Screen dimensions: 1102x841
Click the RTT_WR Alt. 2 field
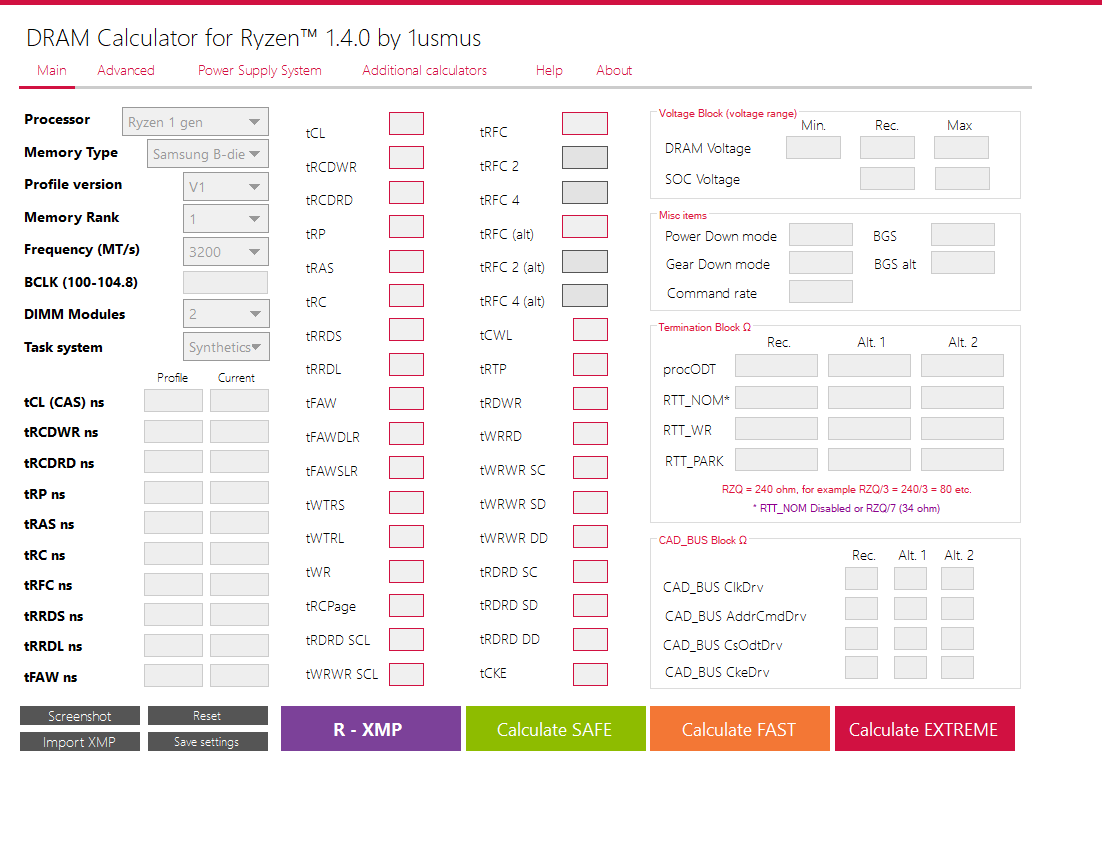pyautogui.click(x=962, y=428)
